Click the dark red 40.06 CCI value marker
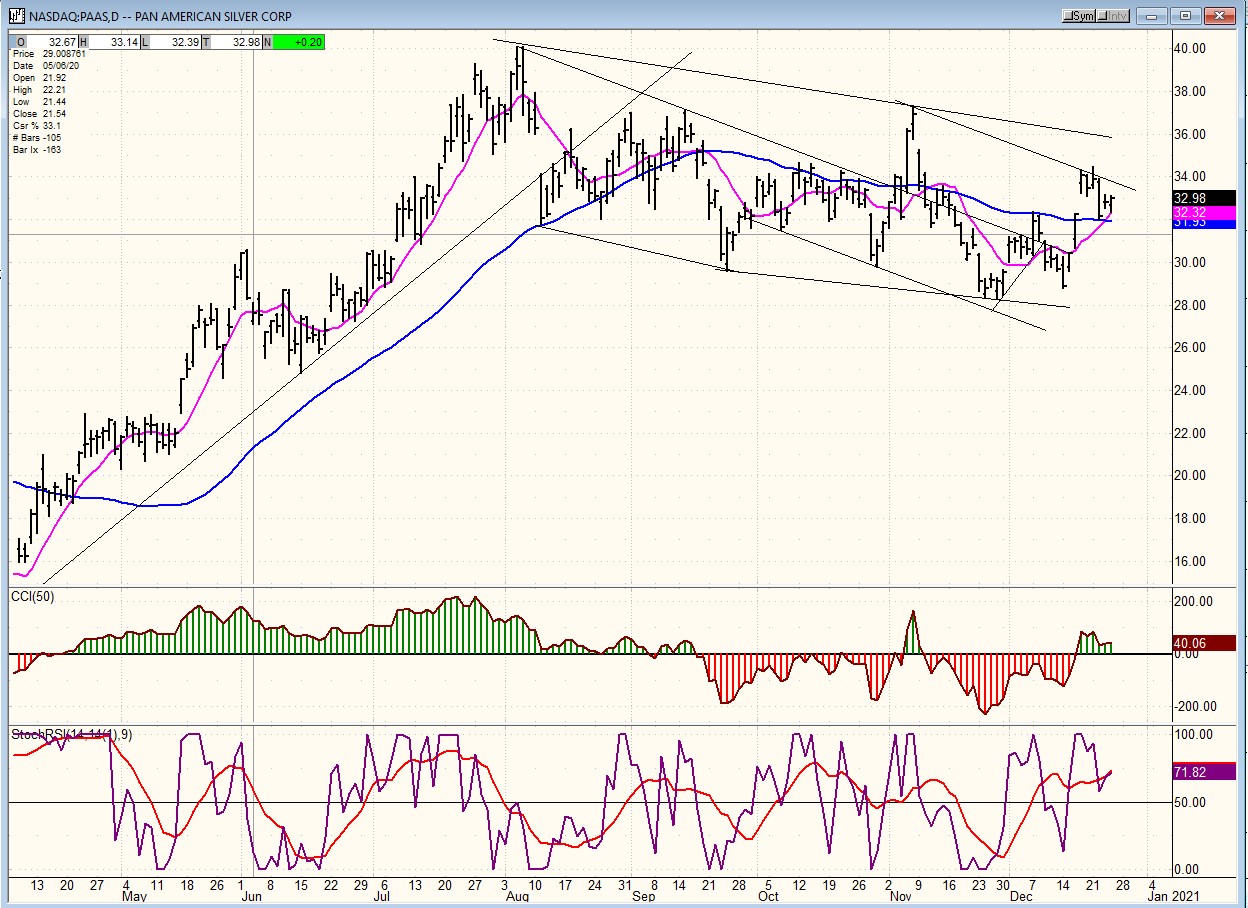The height and width of the screenshot is (908, 1248). pyautogui.click(x=1204, y=643)
